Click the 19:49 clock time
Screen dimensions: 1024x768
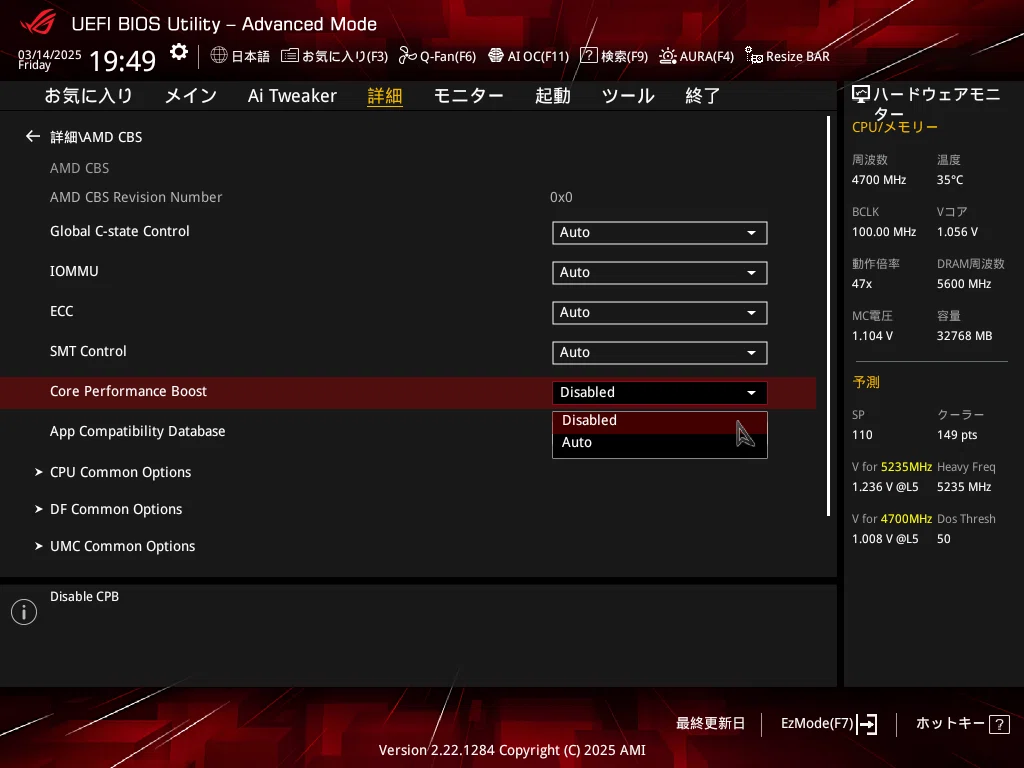123,61
